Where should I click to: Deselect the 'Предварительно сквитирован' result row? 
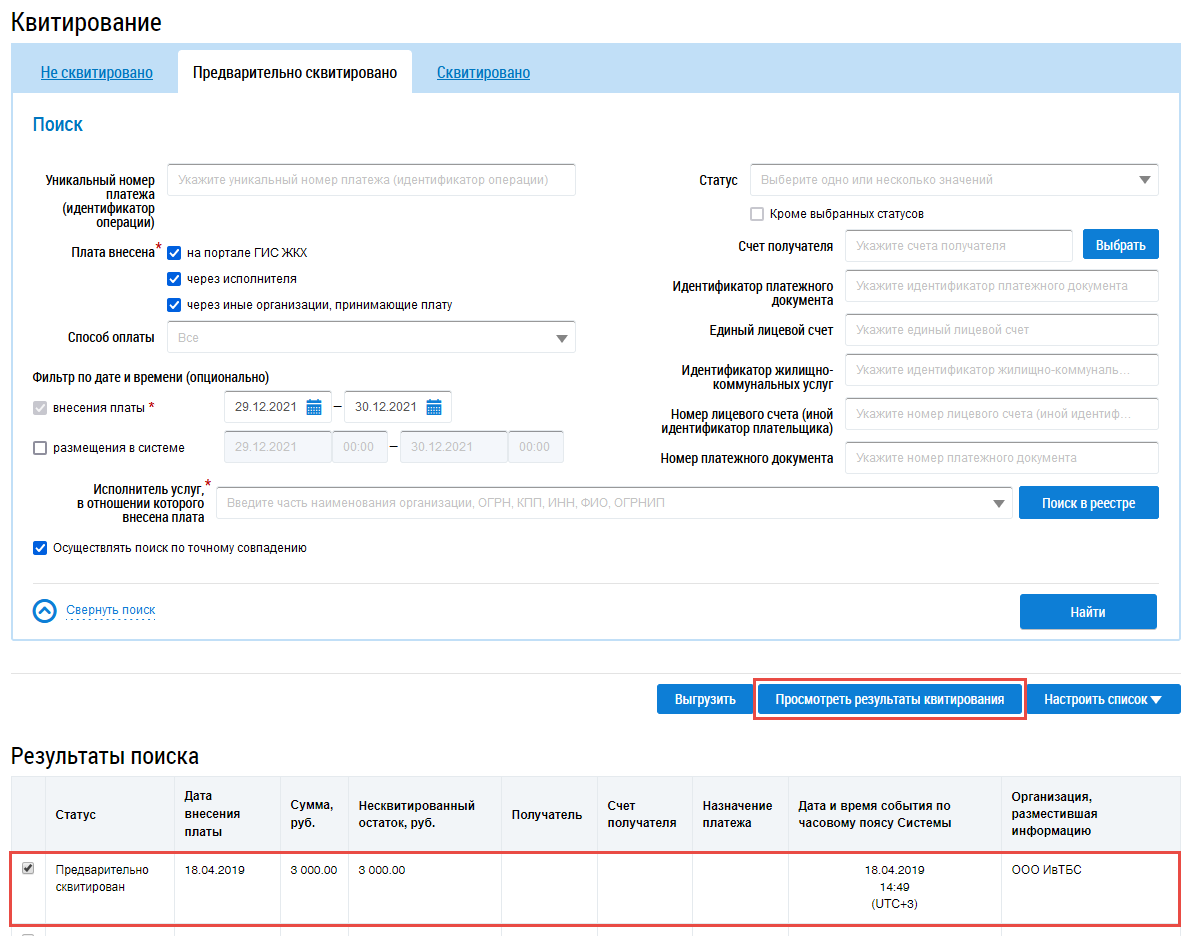[x=27, y=869]
